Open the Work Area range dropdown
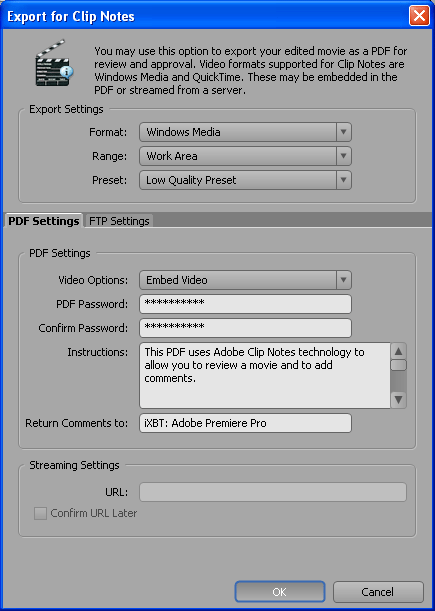The width and height of the screenshot is (435, 611). tap(245, 156)
